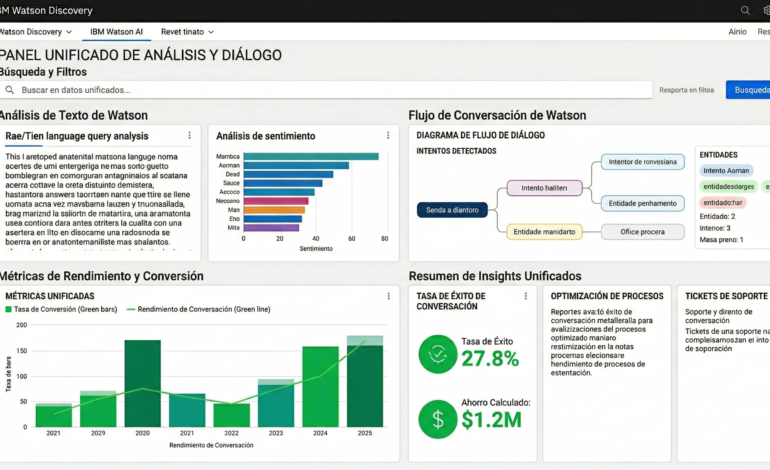Click the Sentimiento axis label

(x=316, y=249)
